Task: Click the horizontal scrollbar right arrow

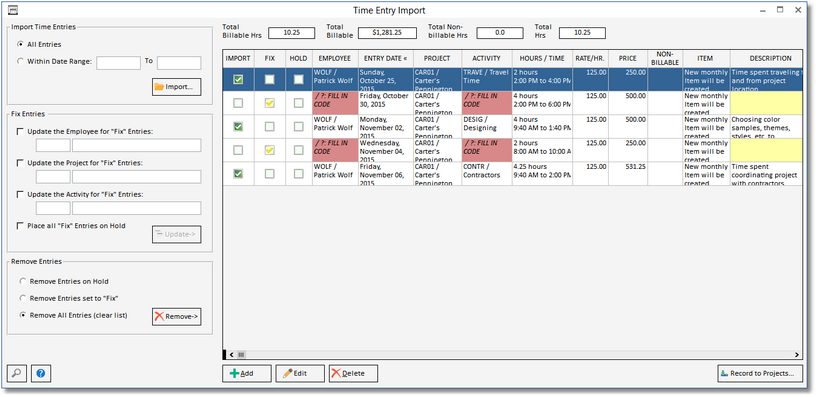Action: (x=797, y=354)
